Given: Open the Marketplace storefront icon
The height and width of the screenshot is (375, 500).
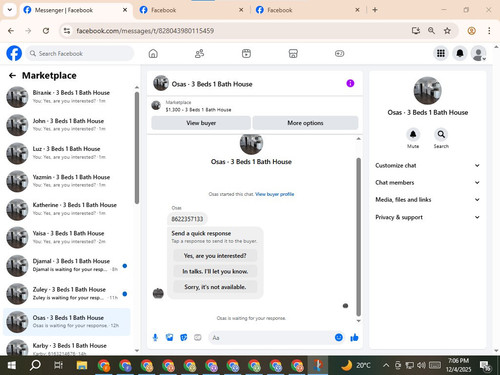Looking at the screenshot, I should tap(293, 53).
